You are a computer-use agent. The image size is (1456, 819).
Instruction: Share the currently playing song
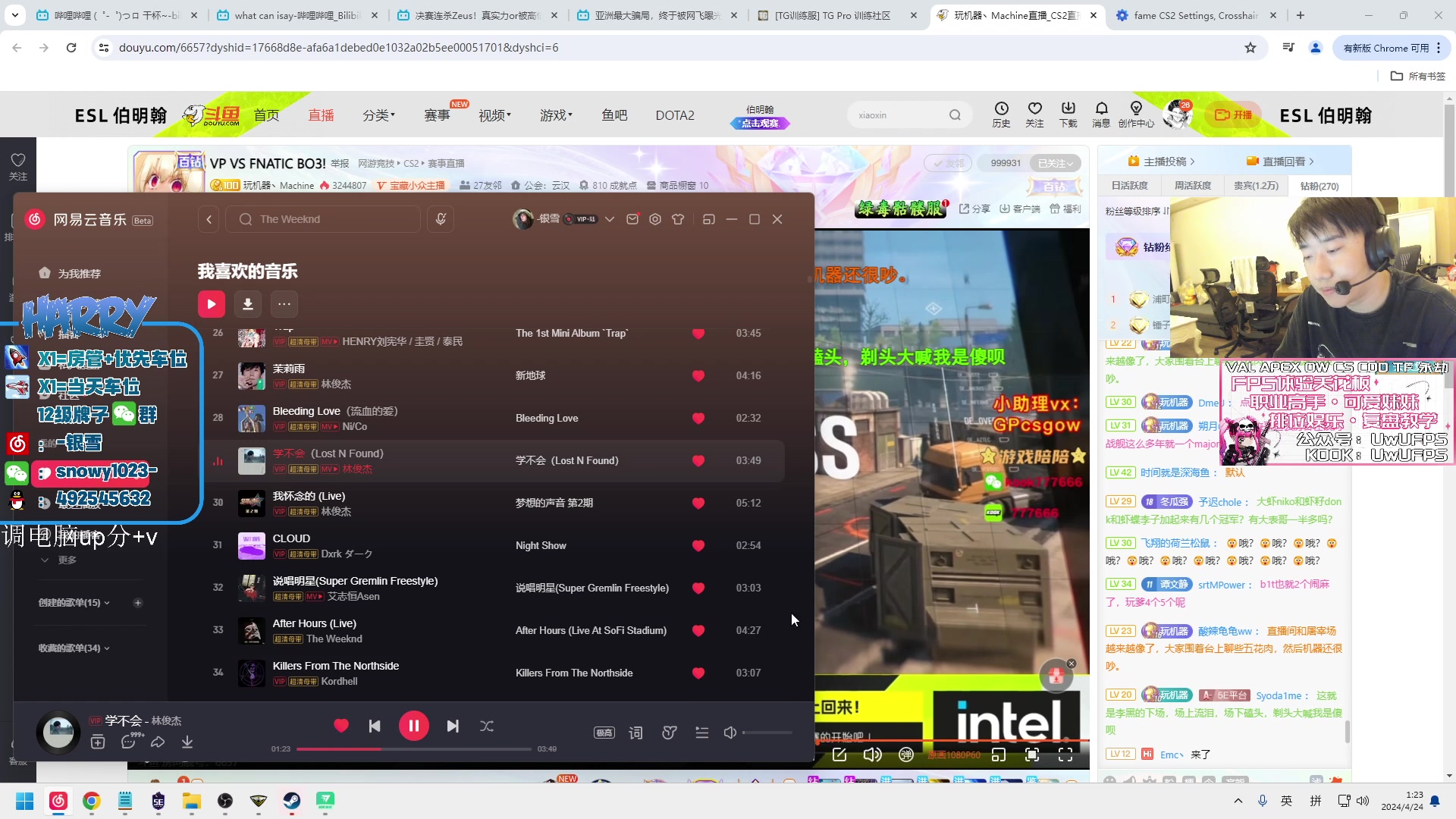158,742
